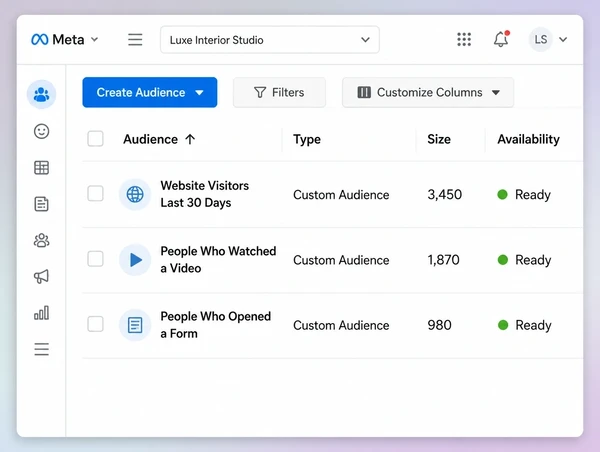Open the document page sidebar icon

41,204
